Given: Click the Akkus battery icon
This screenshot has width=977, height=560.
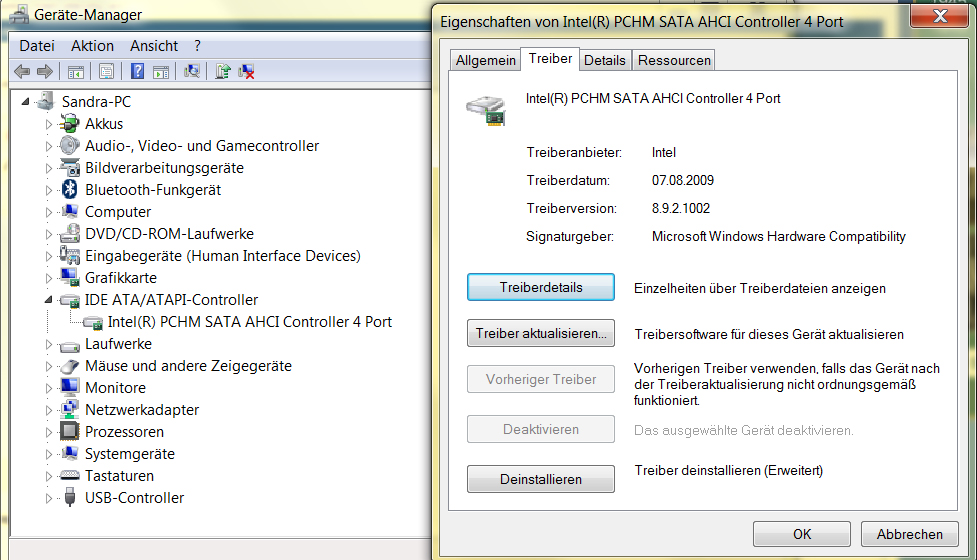Looking at the screenshot, I should (69, 124).
